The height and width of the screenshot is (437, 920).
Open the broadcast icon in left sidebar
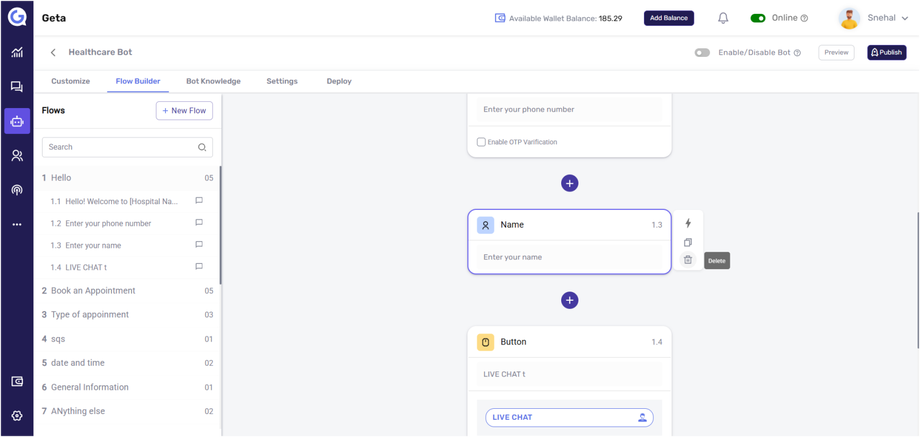[x=17, y=190]
